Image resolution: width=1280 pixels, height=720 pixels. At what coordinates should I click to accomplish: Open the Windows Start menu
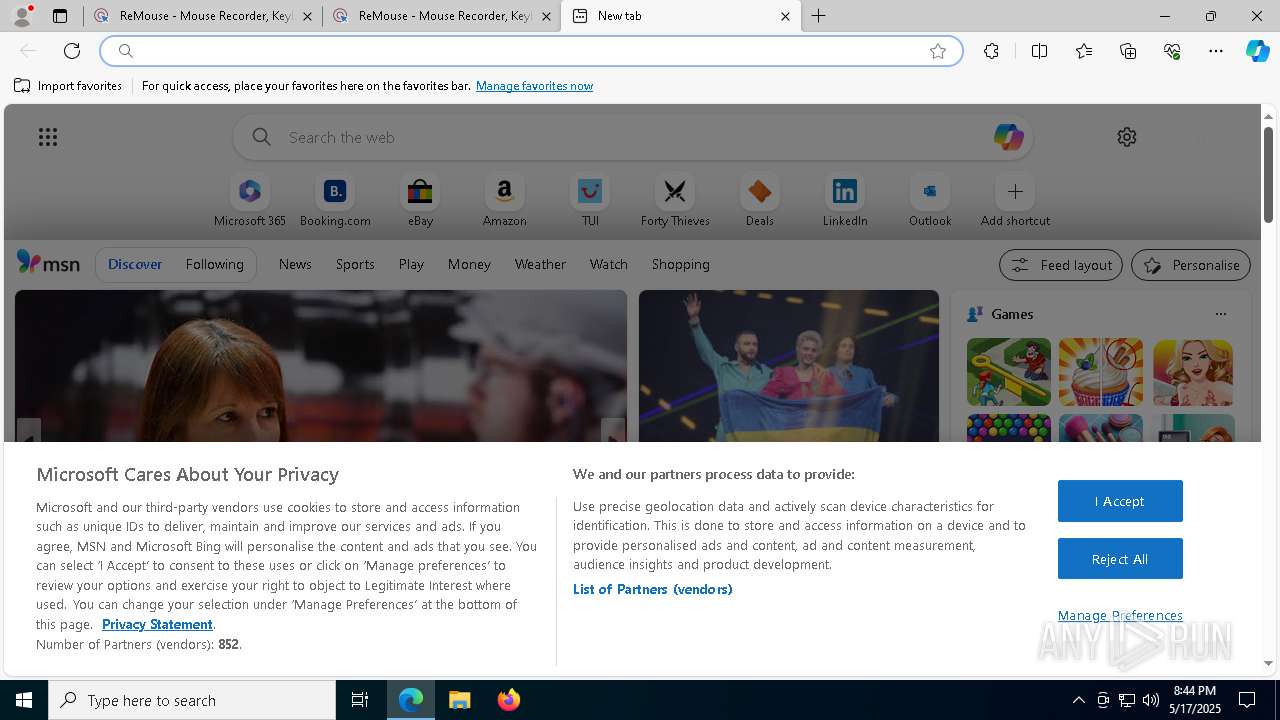click(x=24, y=700)
